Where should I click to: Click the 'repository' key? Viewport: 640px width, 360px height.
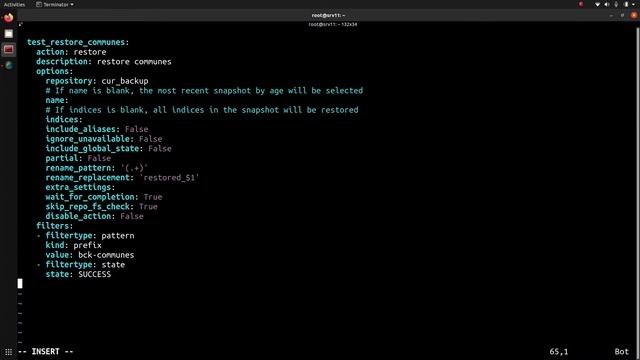(x=69, y=81)
